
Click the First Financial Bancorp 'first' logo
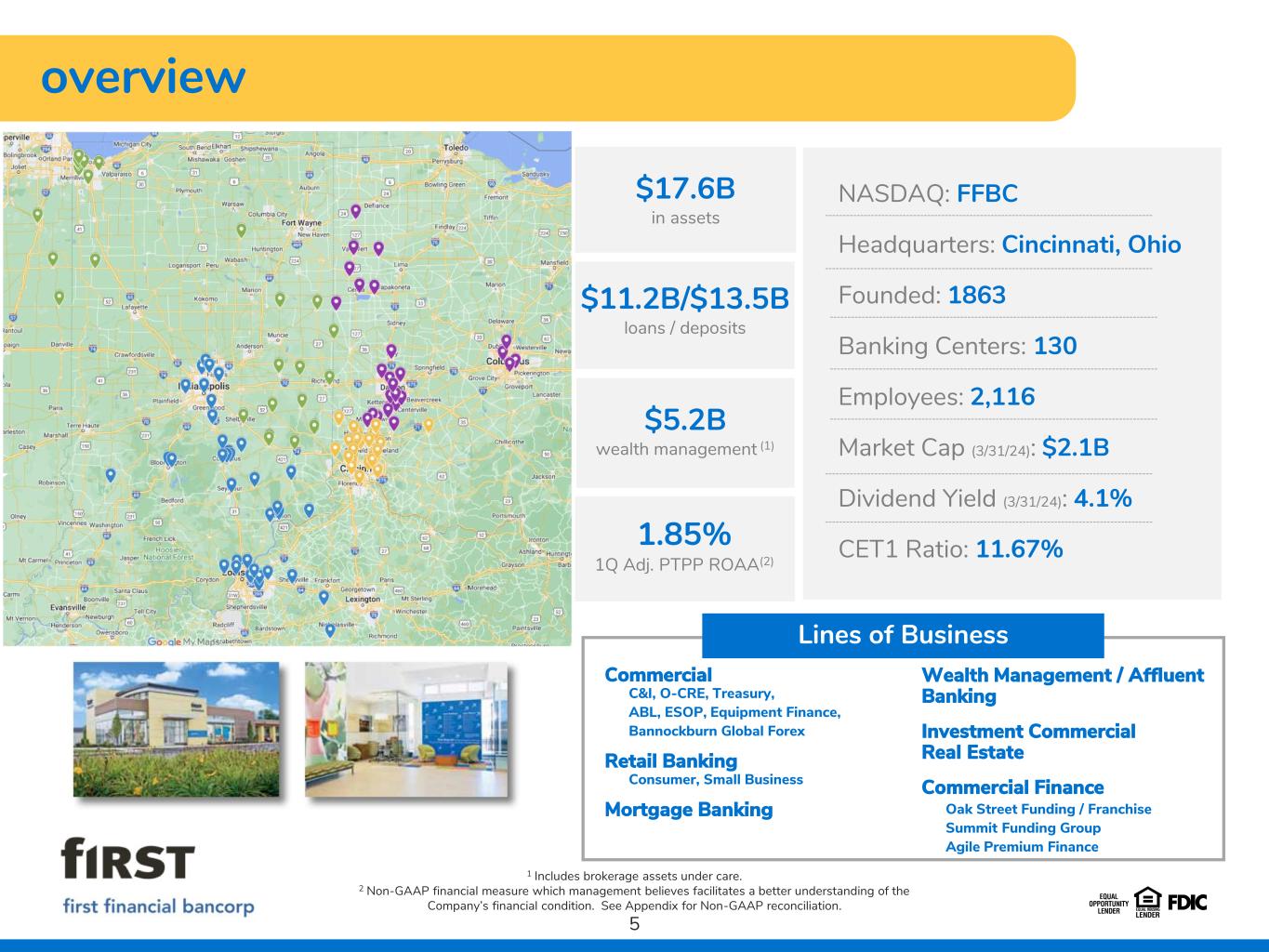[127, 859]
